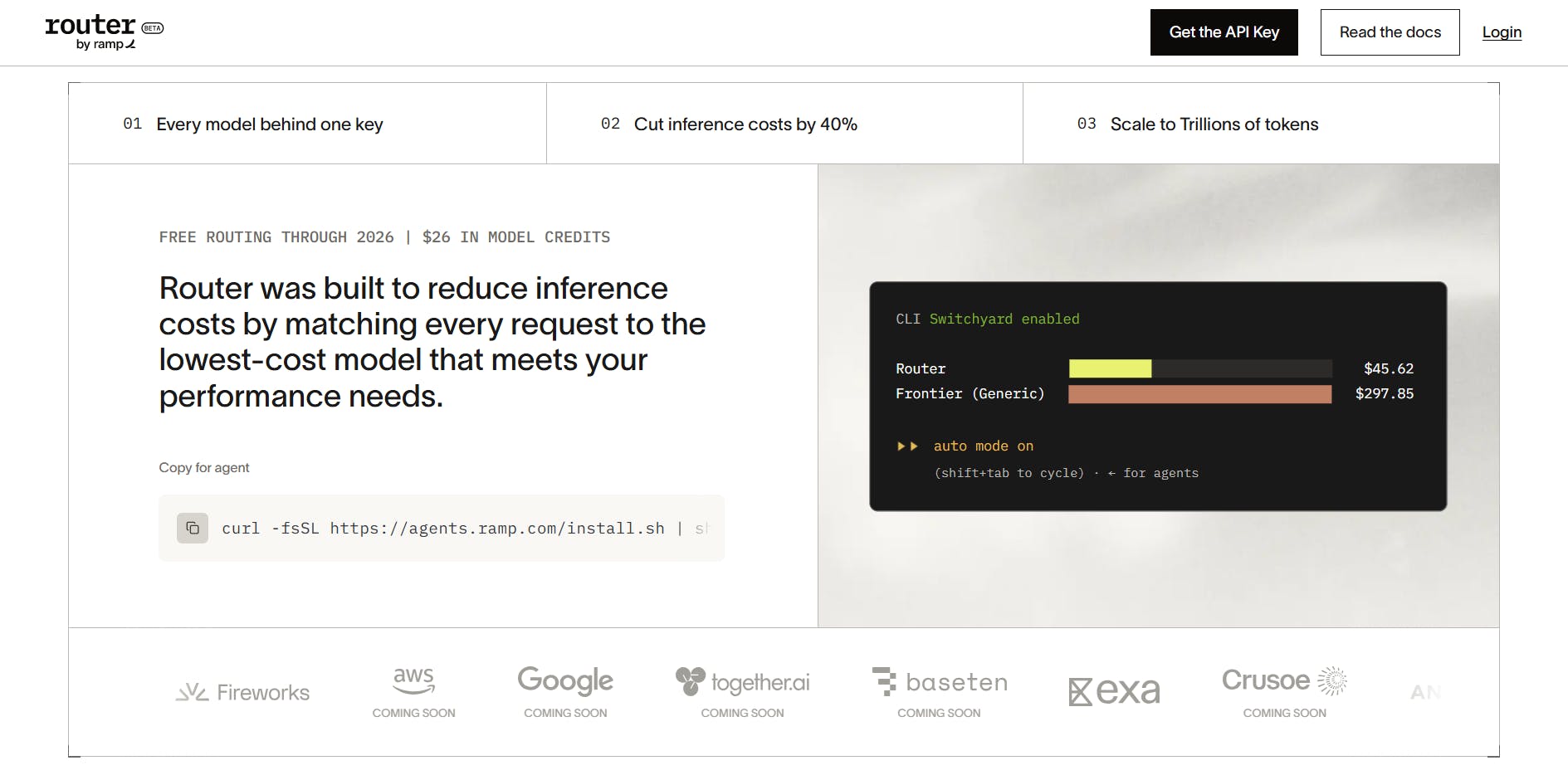The height and width of the screenshot is (780, 1568).
Task: Click the 'Frontier (Generic)' label
Action: 970,393
